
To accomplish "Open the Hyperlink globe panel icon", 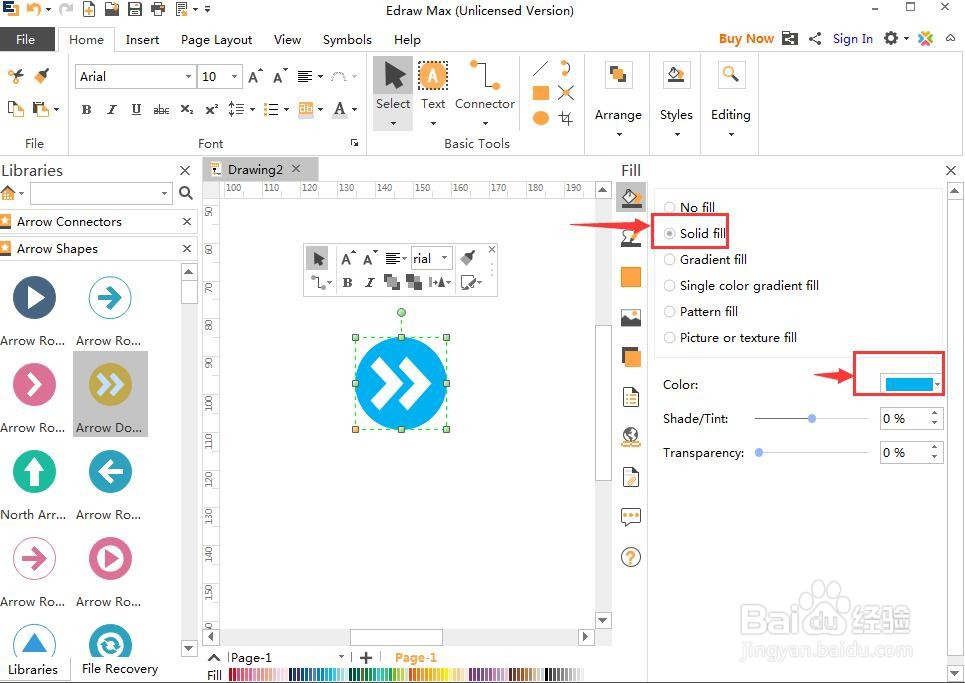I will (631, 437).
